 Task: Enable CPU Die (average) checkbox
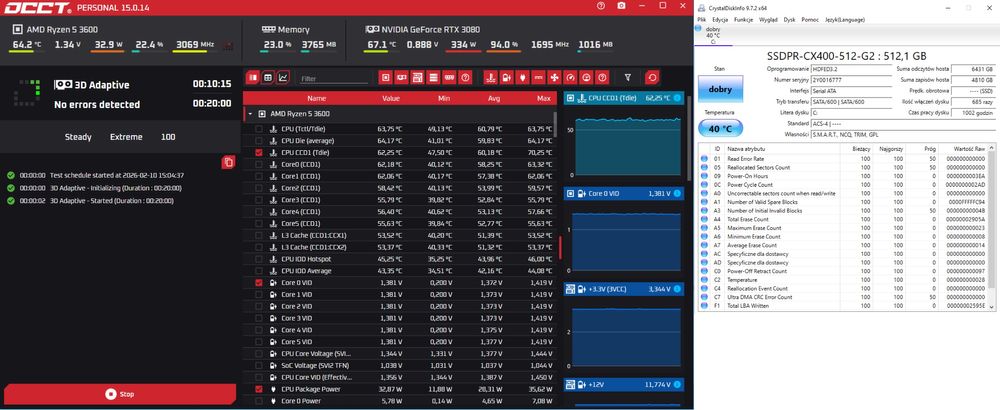pyautogui.click(x=258, y=140)
